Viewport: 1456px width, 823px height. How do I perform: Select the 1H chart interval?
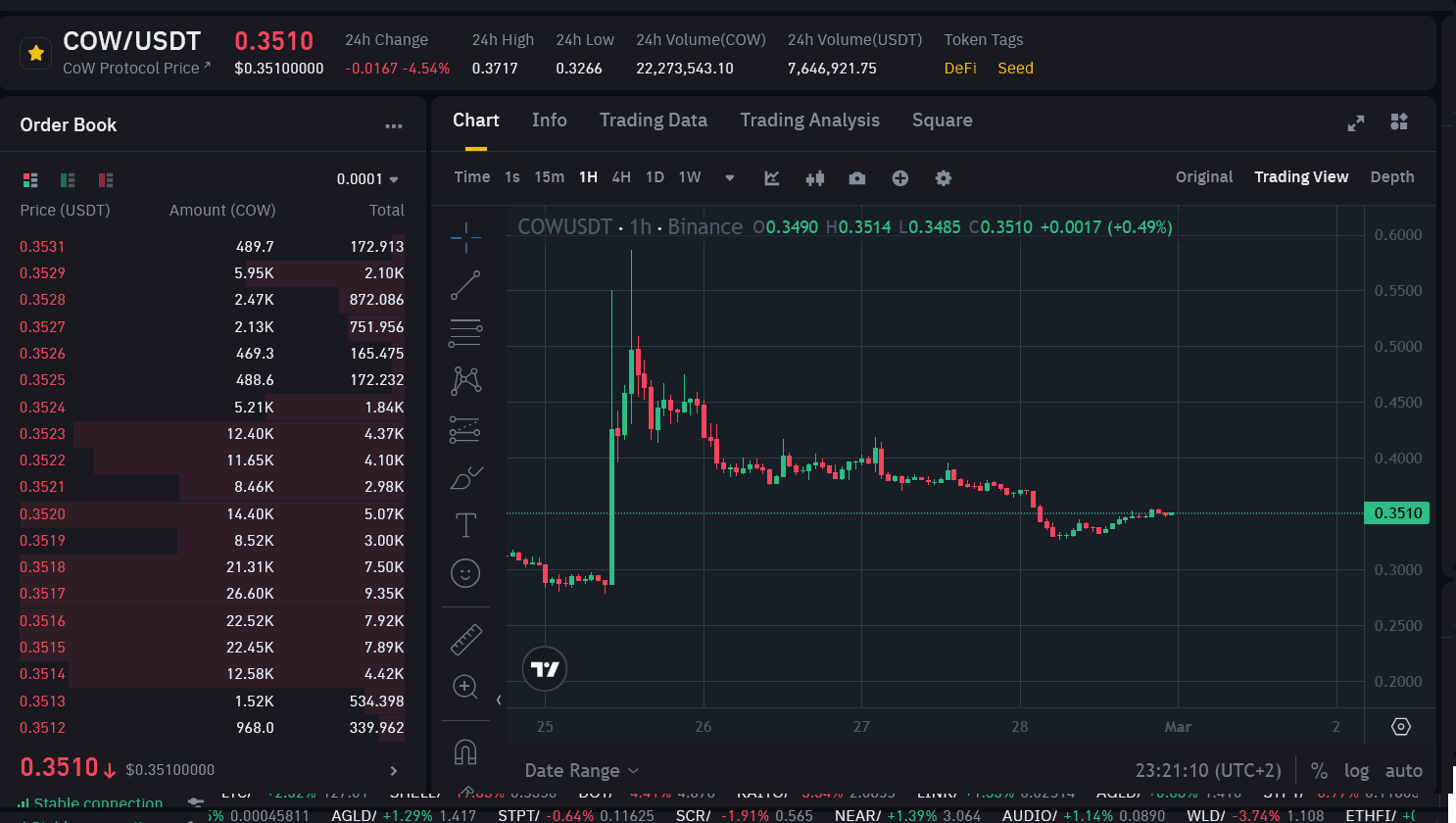[588, 177]
